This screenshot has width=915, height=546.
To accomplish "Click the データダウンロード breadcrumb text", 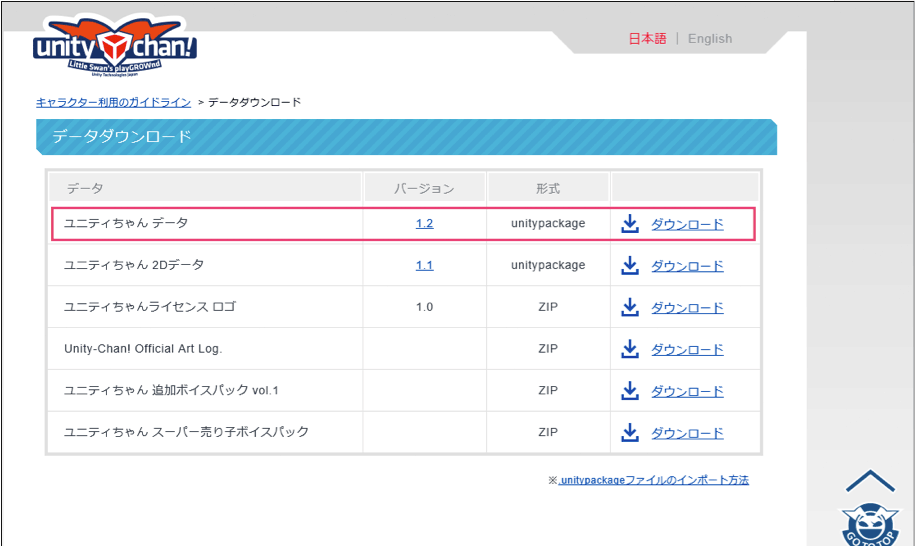I will tap(254, 102).
